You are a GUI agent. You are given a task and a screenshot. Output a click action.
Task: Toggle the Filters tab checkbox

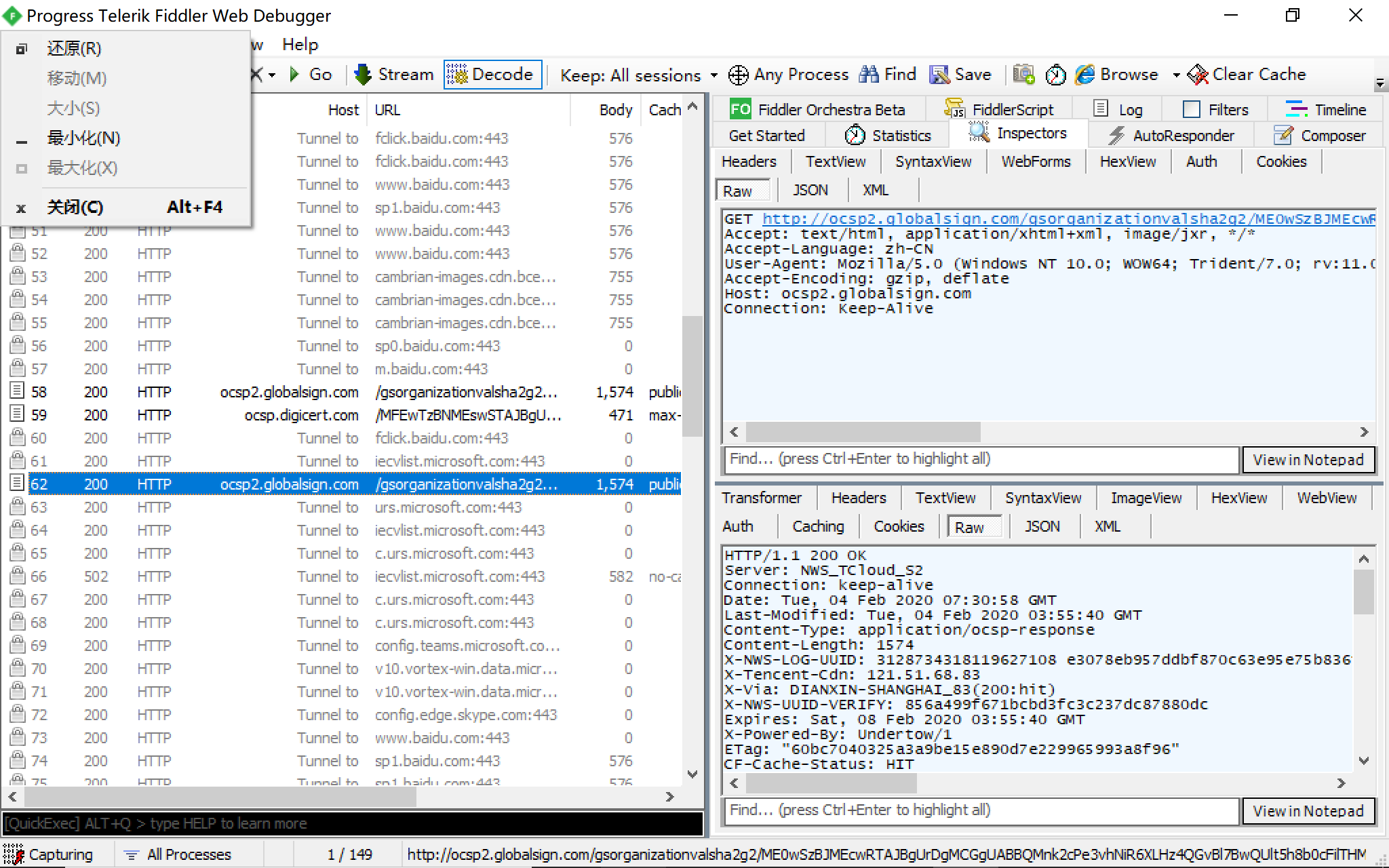(1191, 109)
